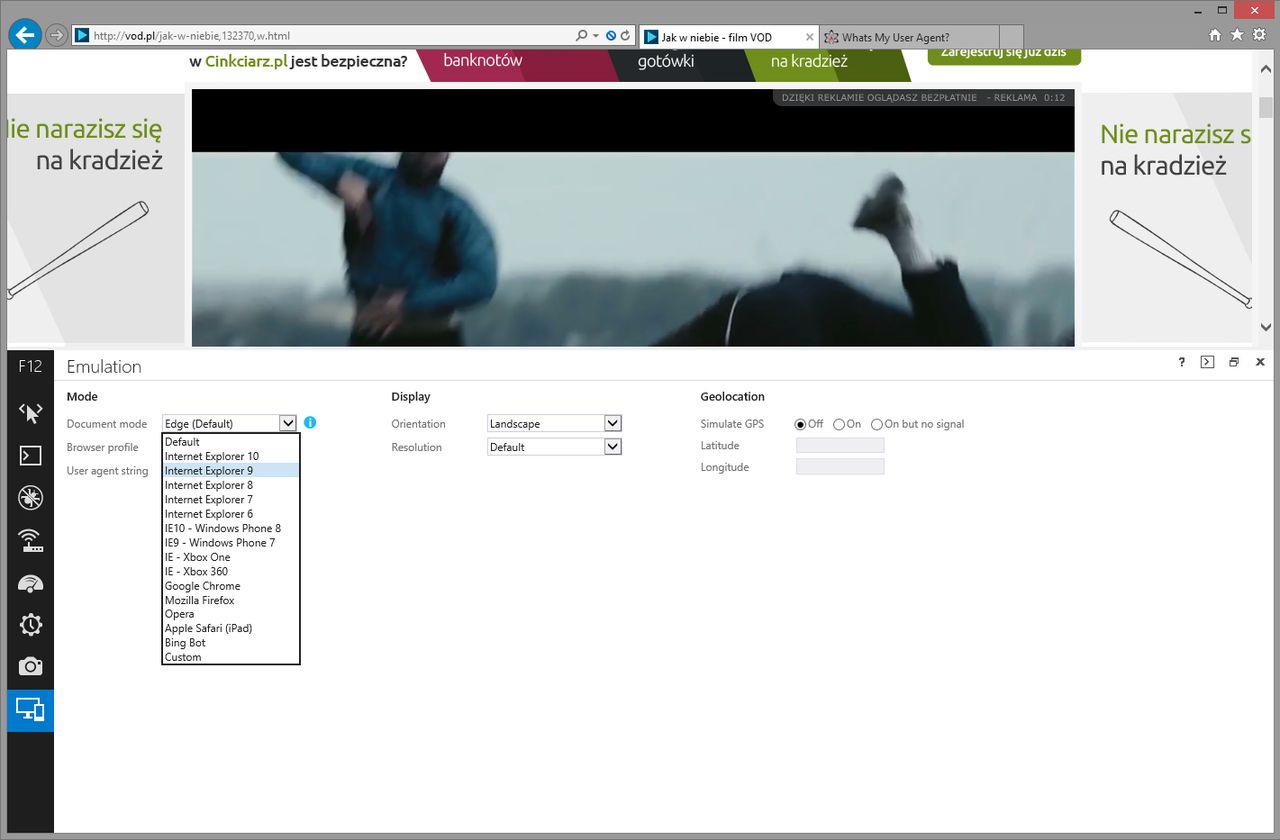Go back with the browser back button
Viewport: 1280px width, 840px height.
pyautogui.click(x=24, y=35)
